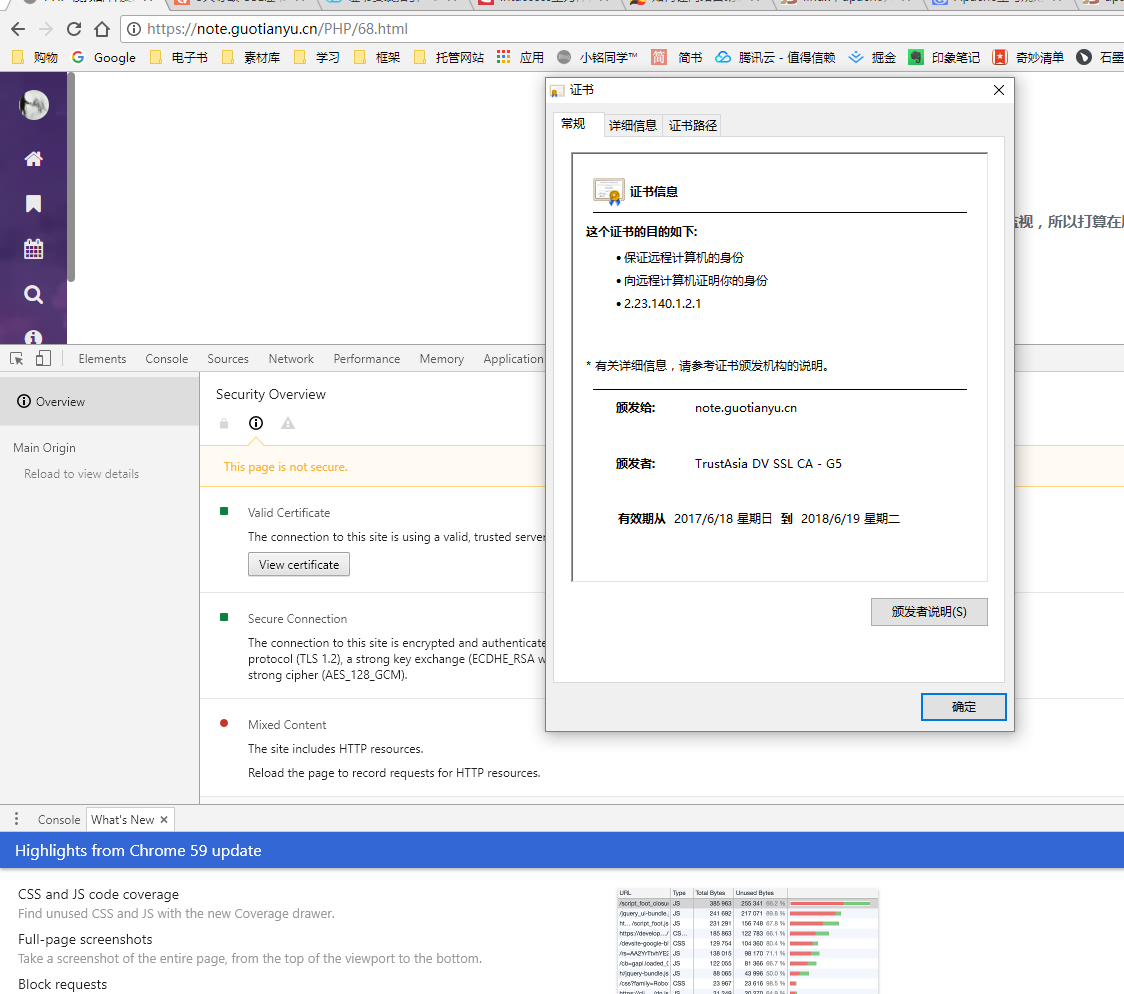Click the warning triangle in Security Overview
Viewport: 1124px width, 994px height.
click(288, 424)
